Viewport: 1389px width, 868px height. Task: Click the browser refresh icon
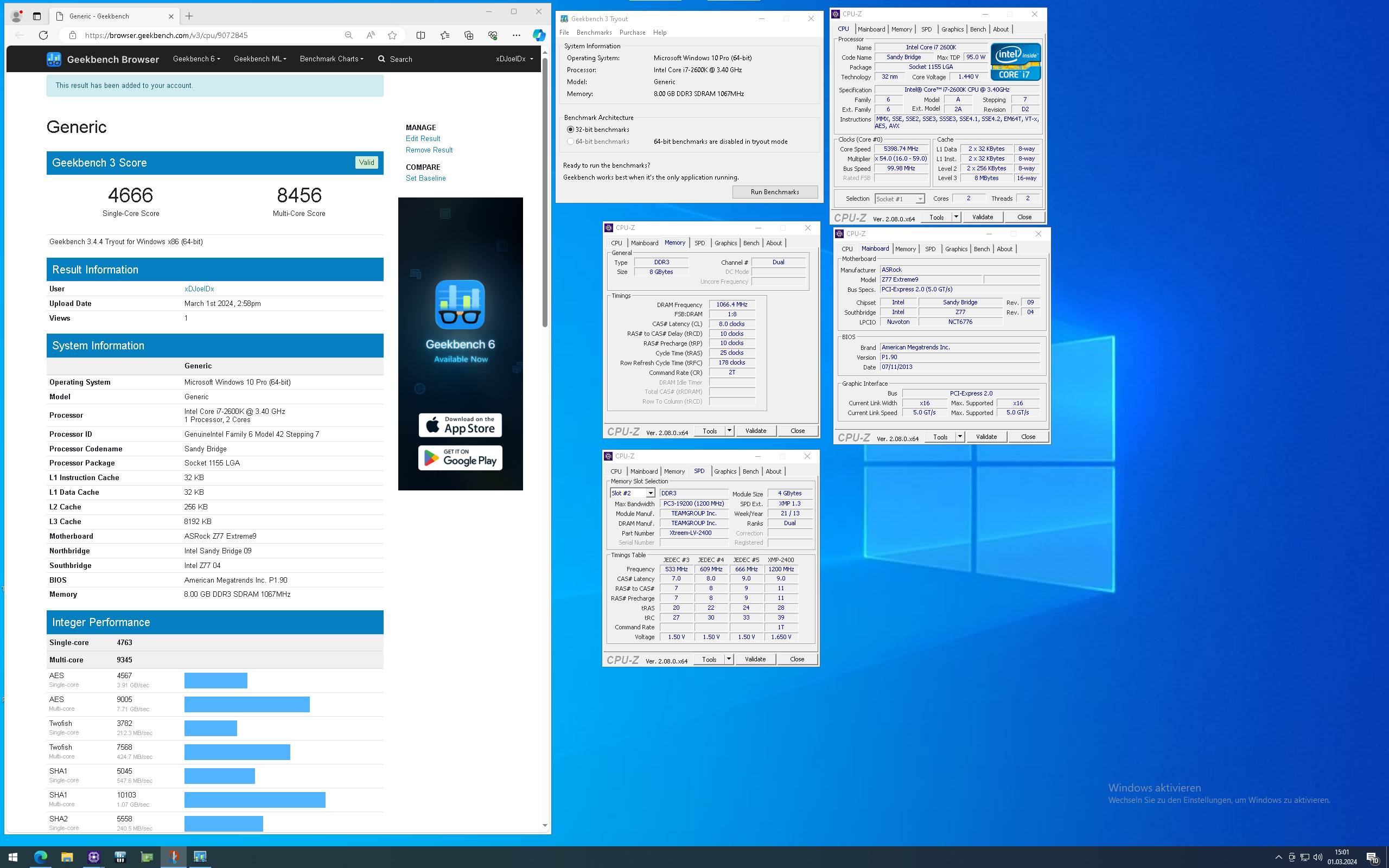[43, 35]
